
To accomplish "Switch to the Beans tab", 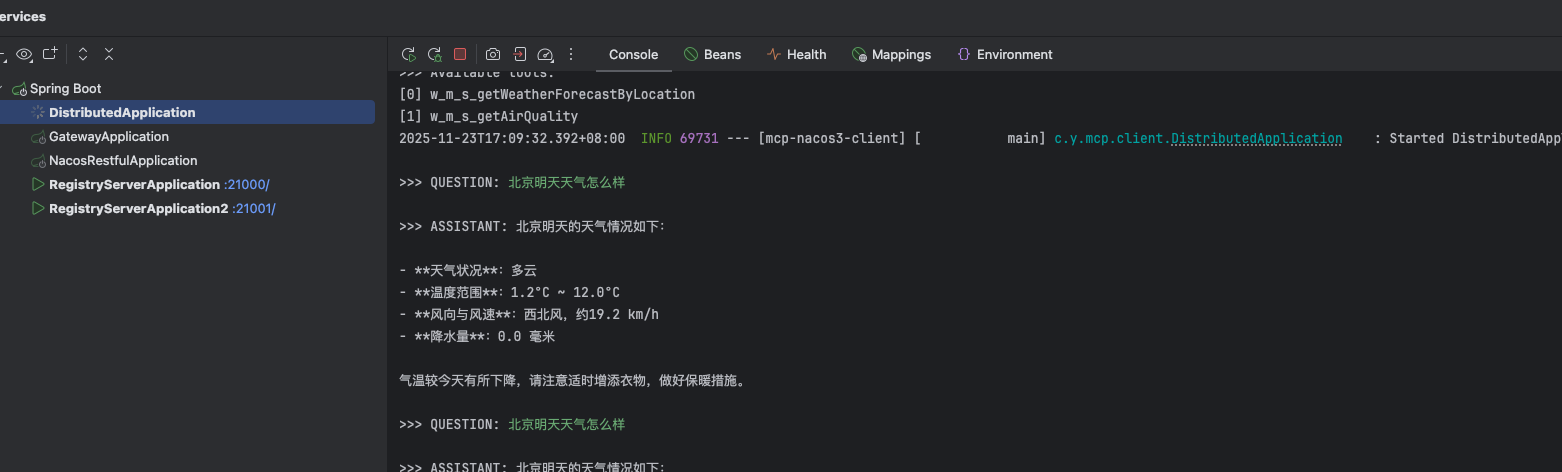I will 712,55.
